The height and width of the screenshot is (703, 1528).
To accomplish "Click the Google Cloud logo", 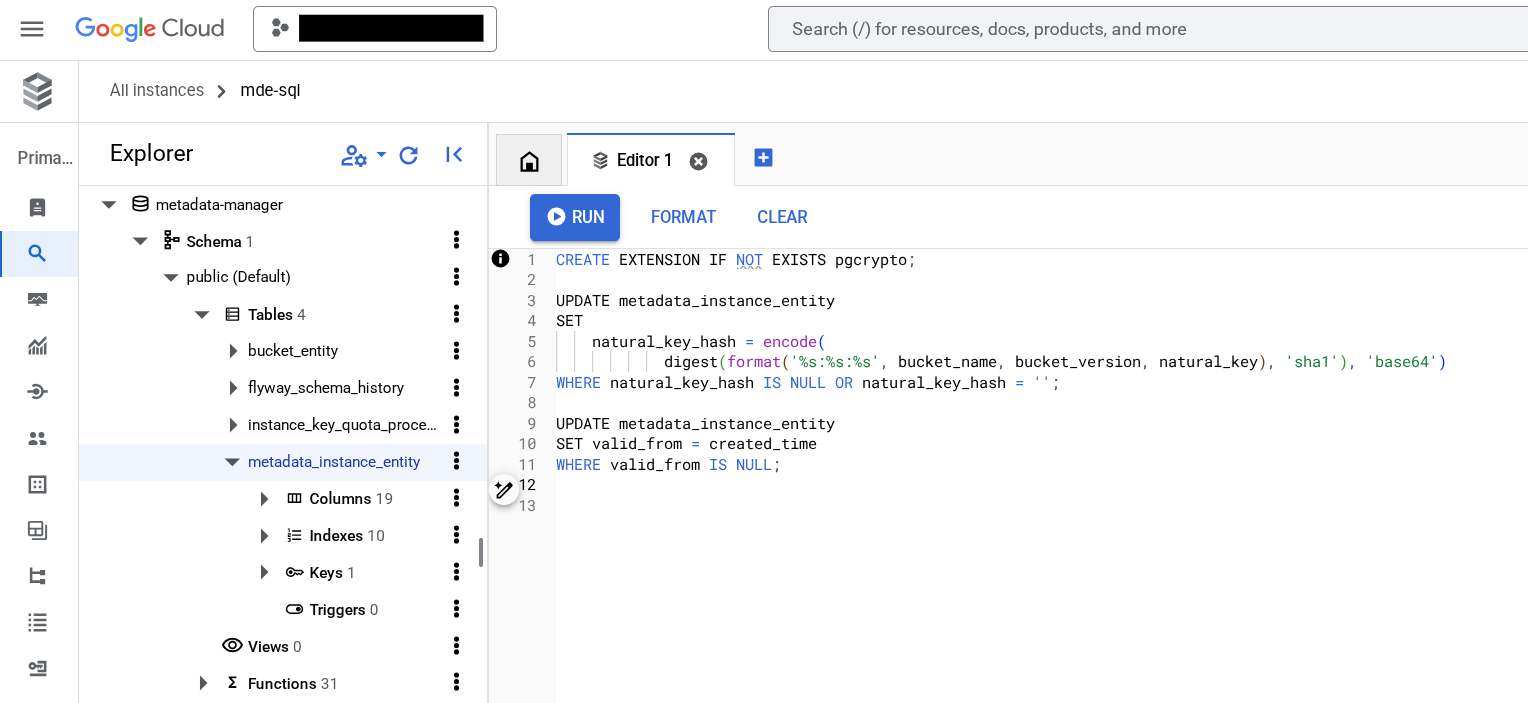I will pos(150,29).
